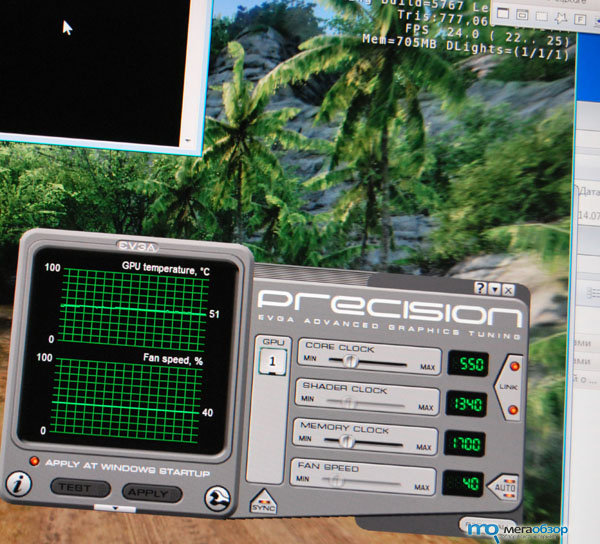
Task: Click the 'FPS 24.0' overlay text
Action: coord(442,31)
